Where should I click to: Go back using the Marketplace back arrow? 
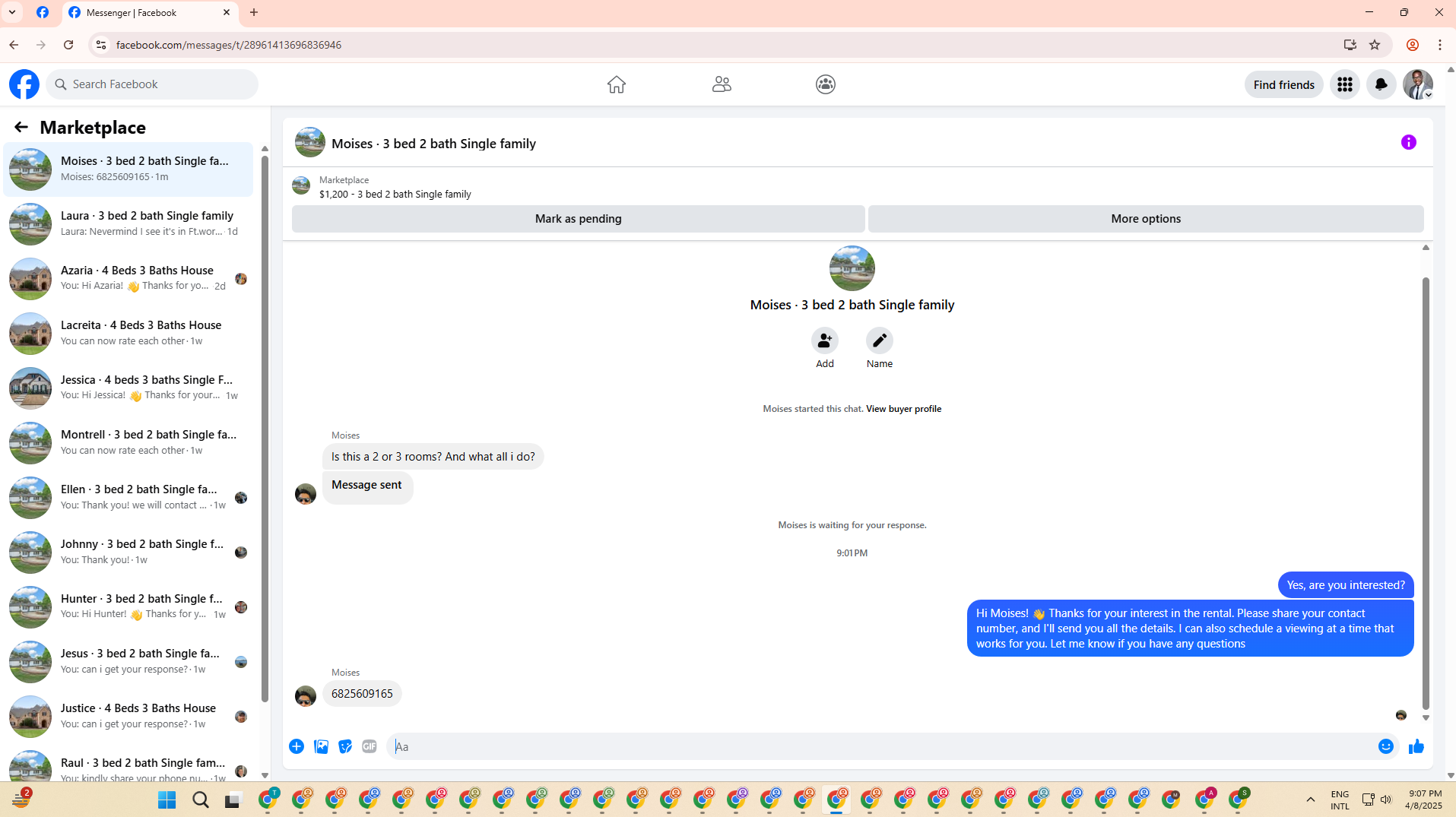pos(21,127)
